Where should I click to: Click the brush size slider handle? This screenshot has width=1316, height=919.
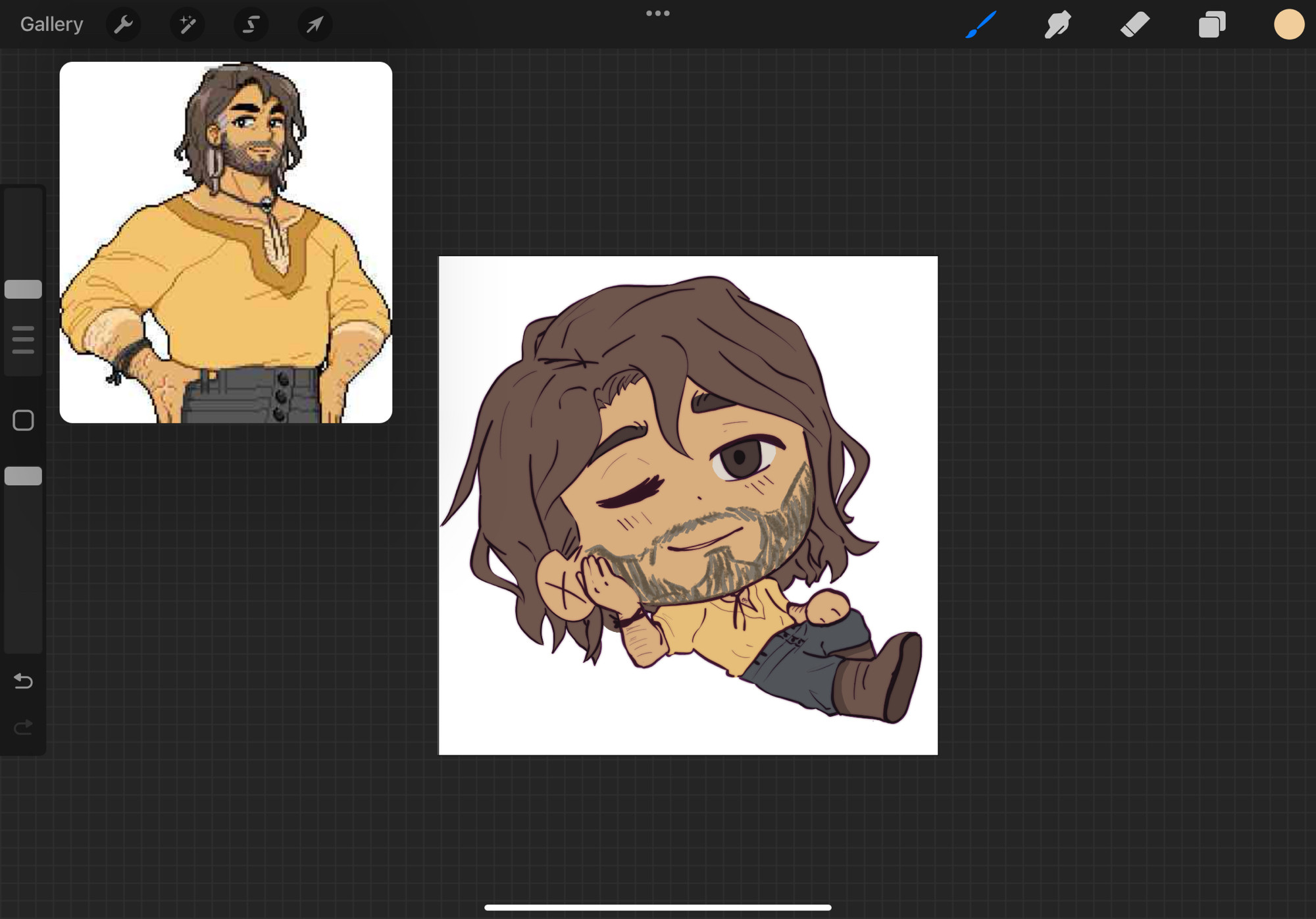23,289
